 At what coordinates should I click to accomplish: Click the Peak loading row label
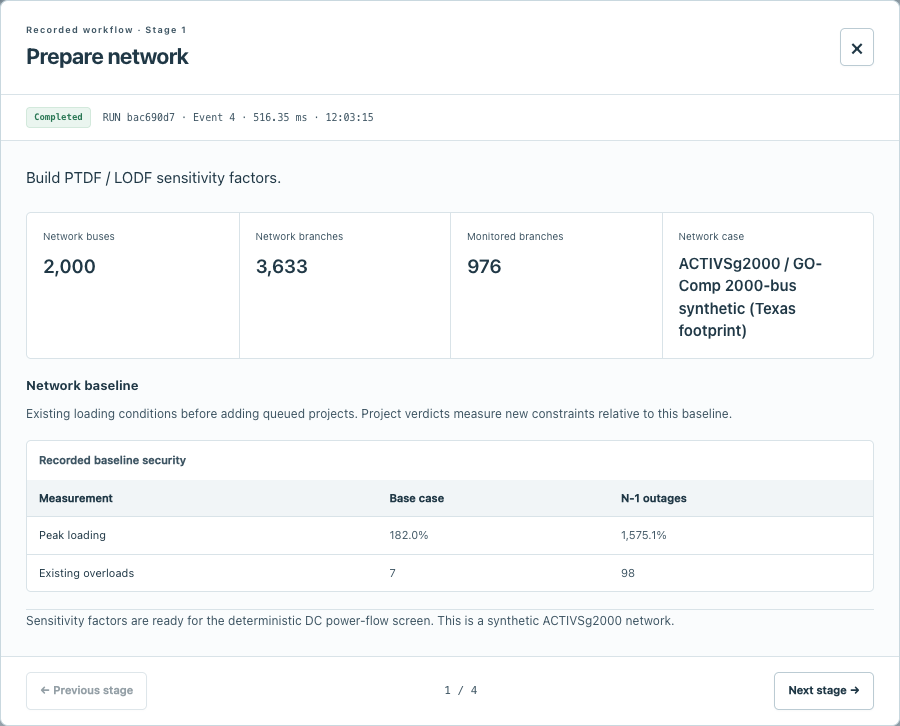pos(72,535)
